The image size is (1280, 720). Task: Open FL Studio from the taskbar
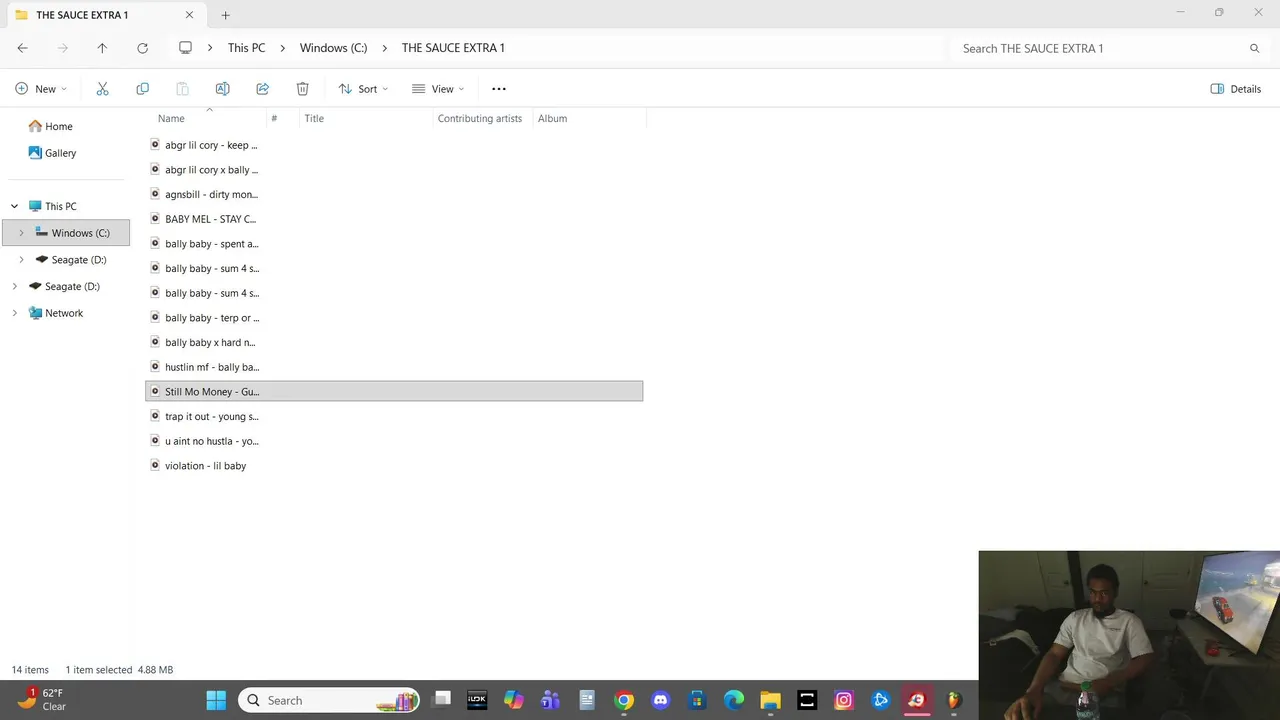[x=954, y=700]
